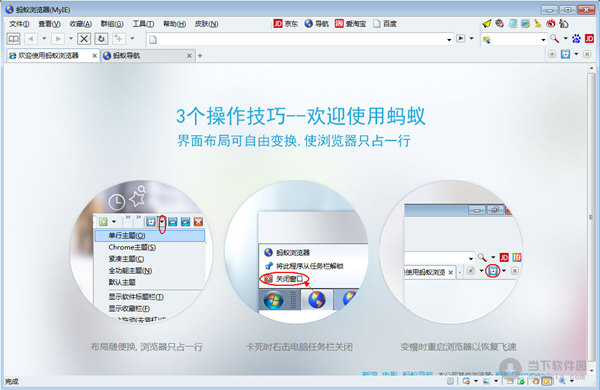
Task: Open the 京东 bookmark link
Action: 286,24
